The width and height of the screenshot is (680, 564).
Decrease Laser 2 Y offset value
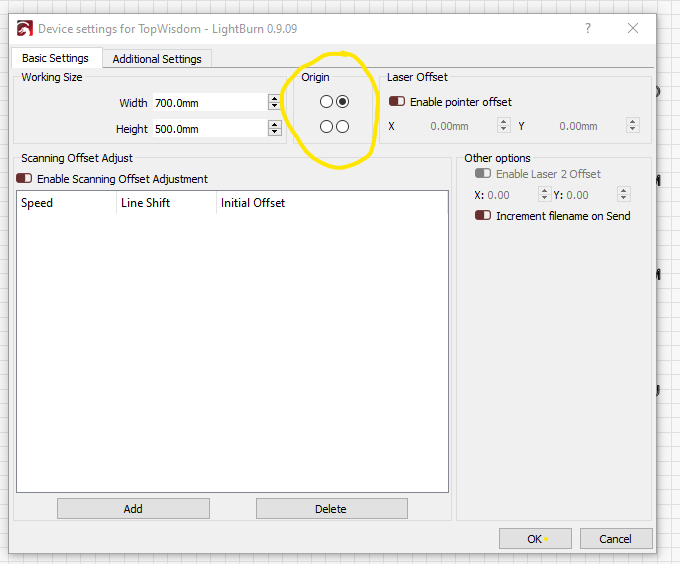tap(624, 199)
